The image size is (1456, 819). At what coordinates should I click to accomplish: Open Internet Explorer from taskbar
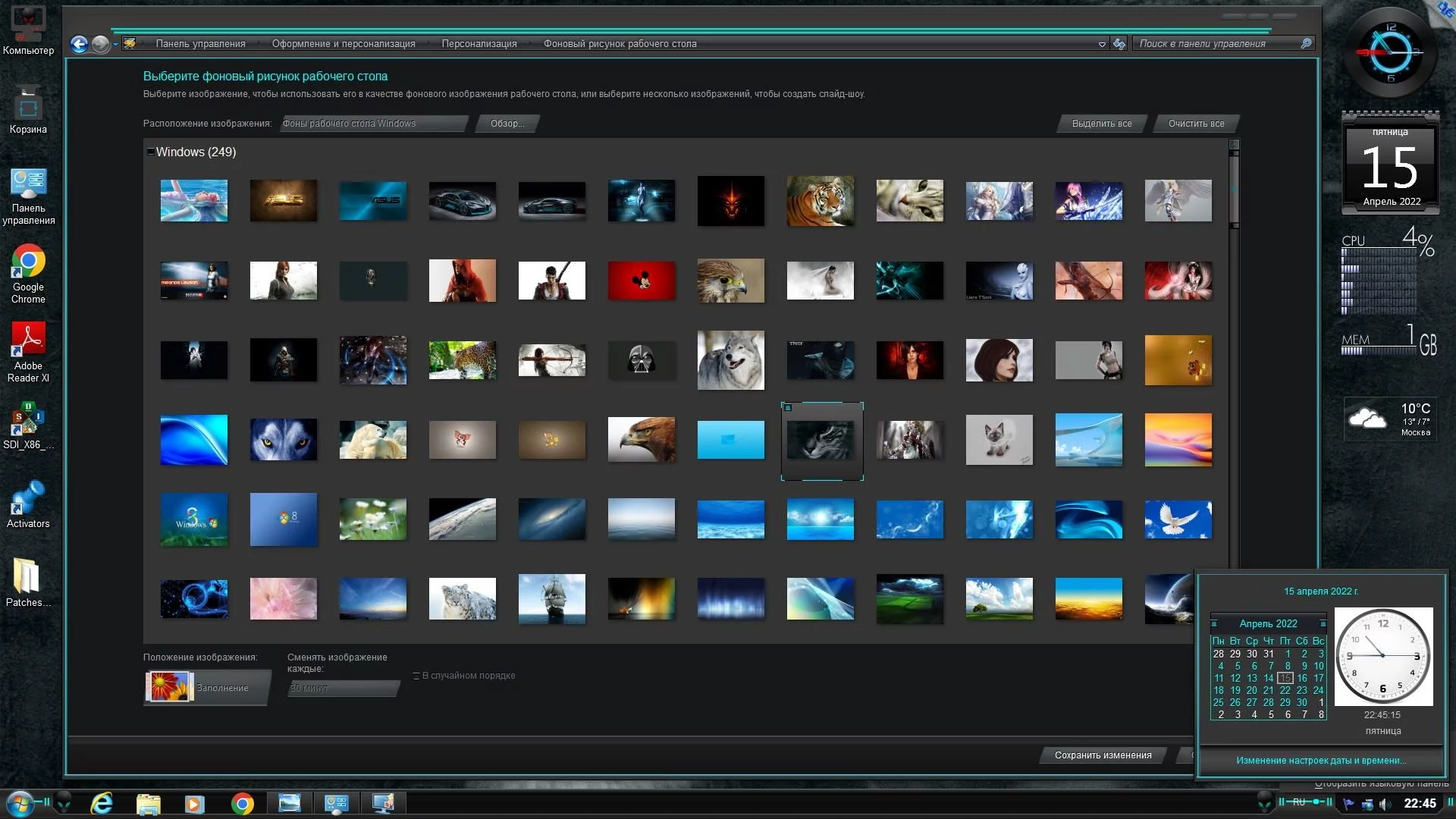point(102,803)
